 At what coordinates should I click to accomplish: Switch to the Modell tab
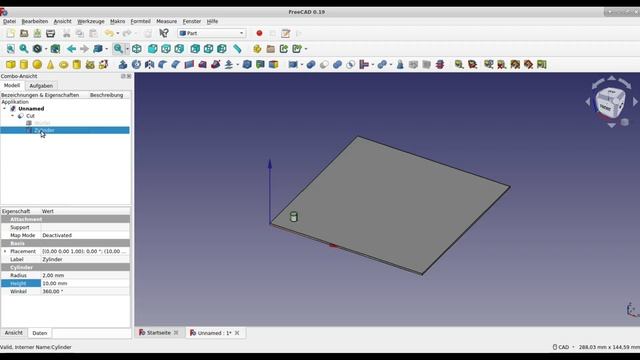(x=12, y=85)
